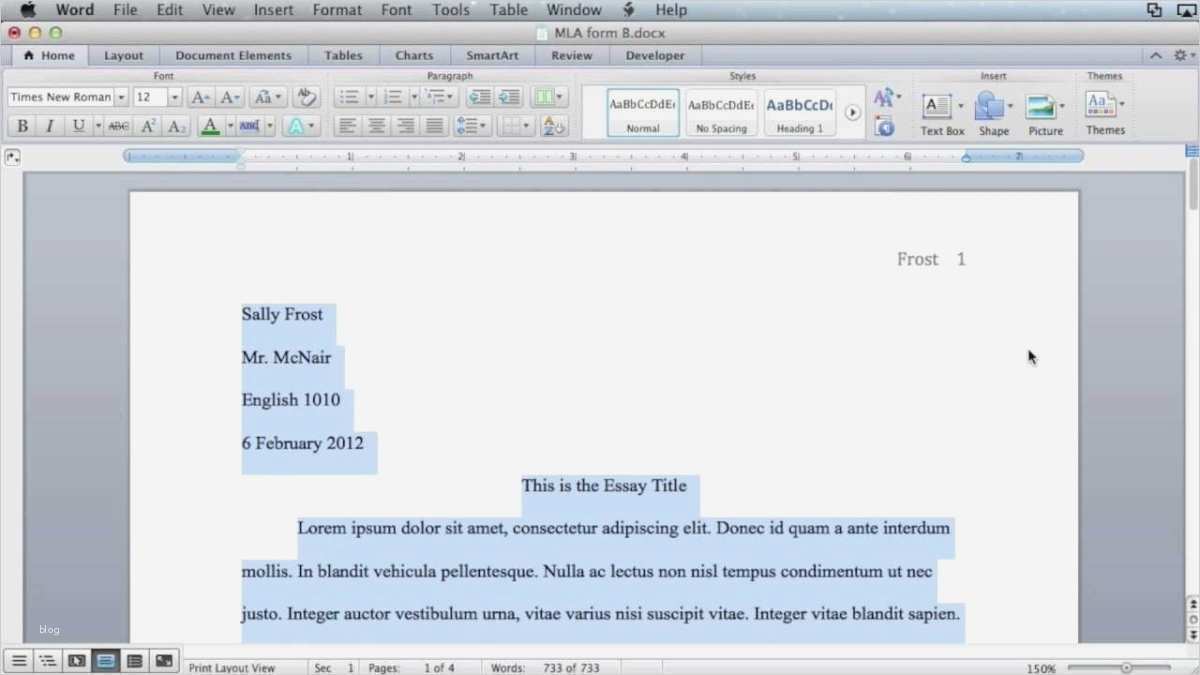Open the Format menu
This screenshot has height=675, width=1200.
tap(337, 10)
